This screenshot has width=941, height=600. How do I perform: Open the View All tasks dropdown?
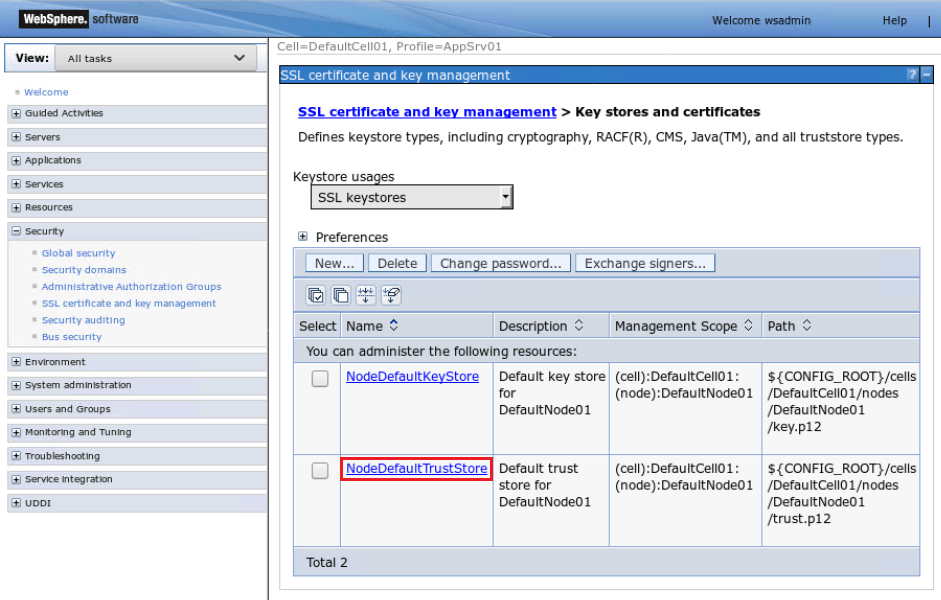[156, 58]
